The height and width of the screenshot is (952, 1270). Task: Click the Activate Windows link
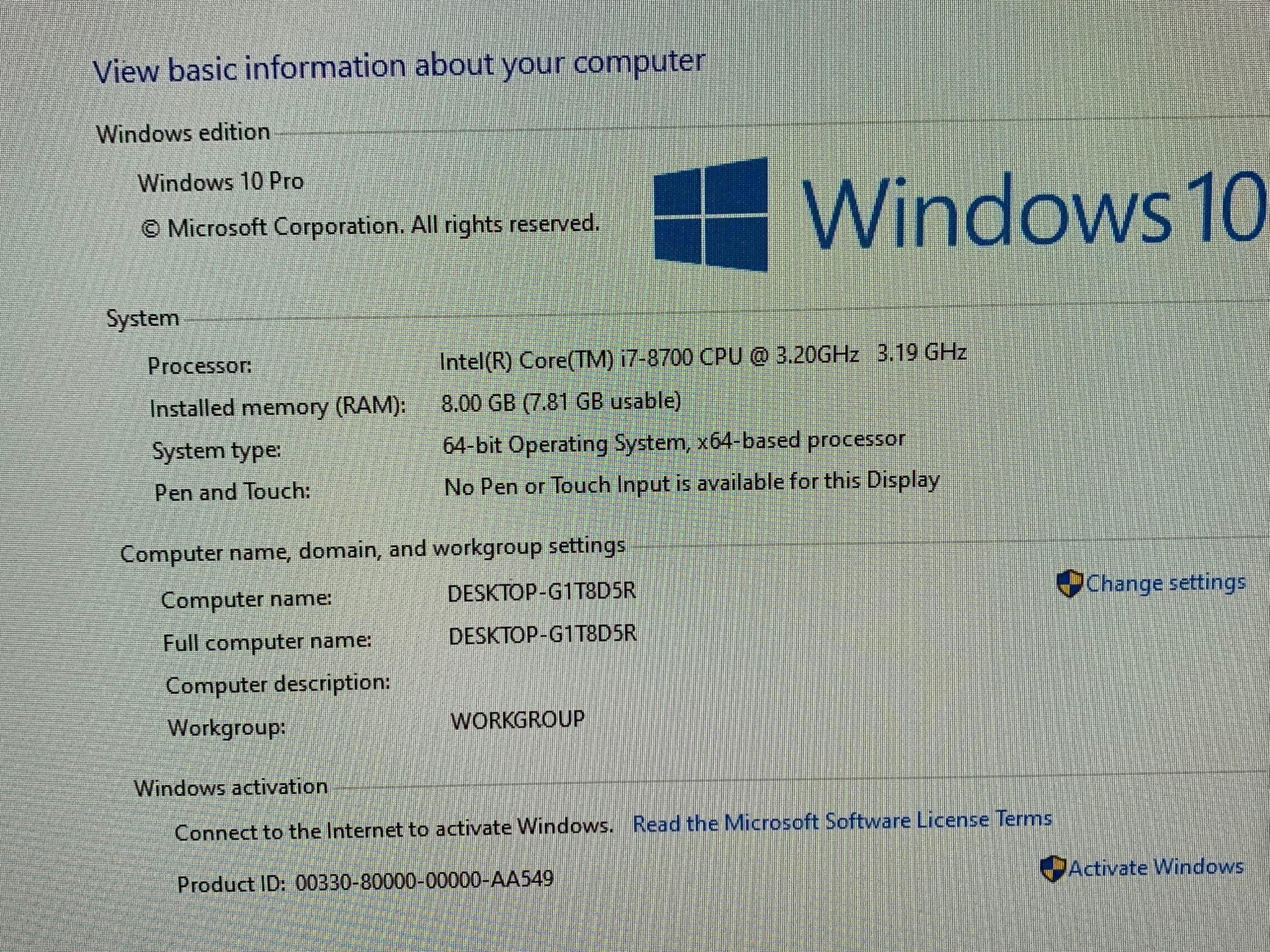click(x=1155, y=867)
